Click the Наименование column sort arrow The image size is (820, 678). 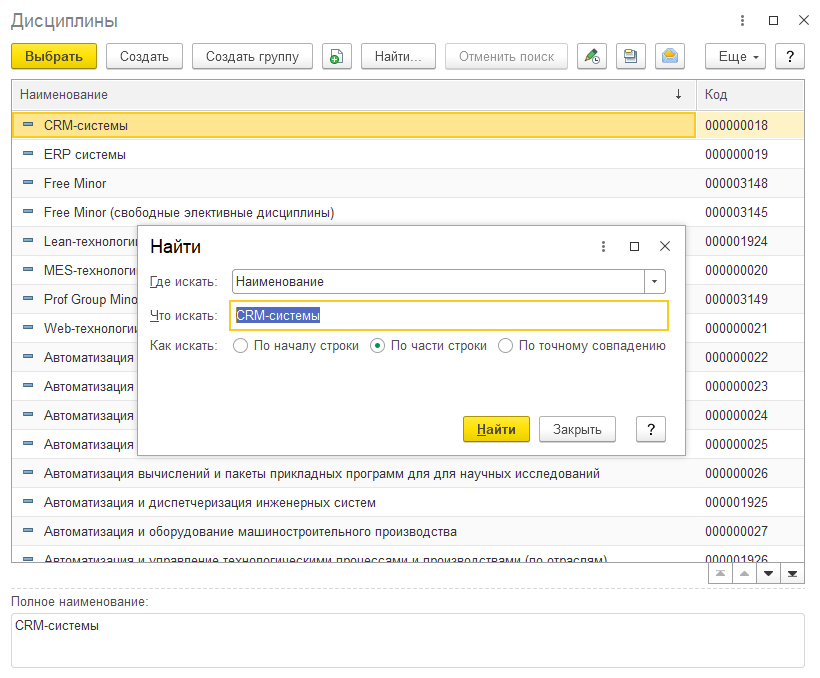coord(678,94)
